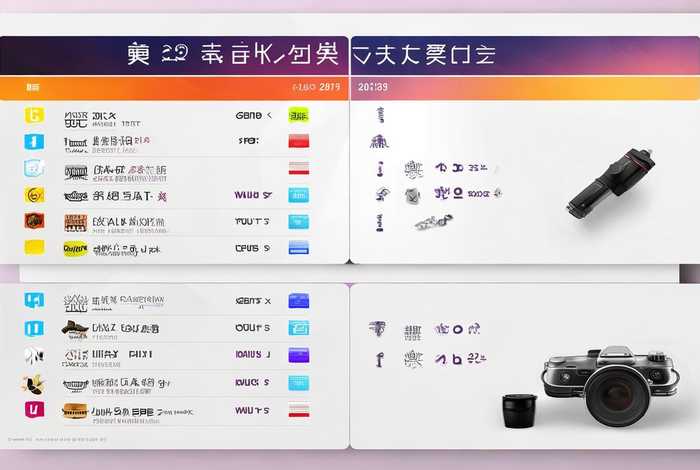
Task: Click the lime green badge
Action: pos(298,115)
